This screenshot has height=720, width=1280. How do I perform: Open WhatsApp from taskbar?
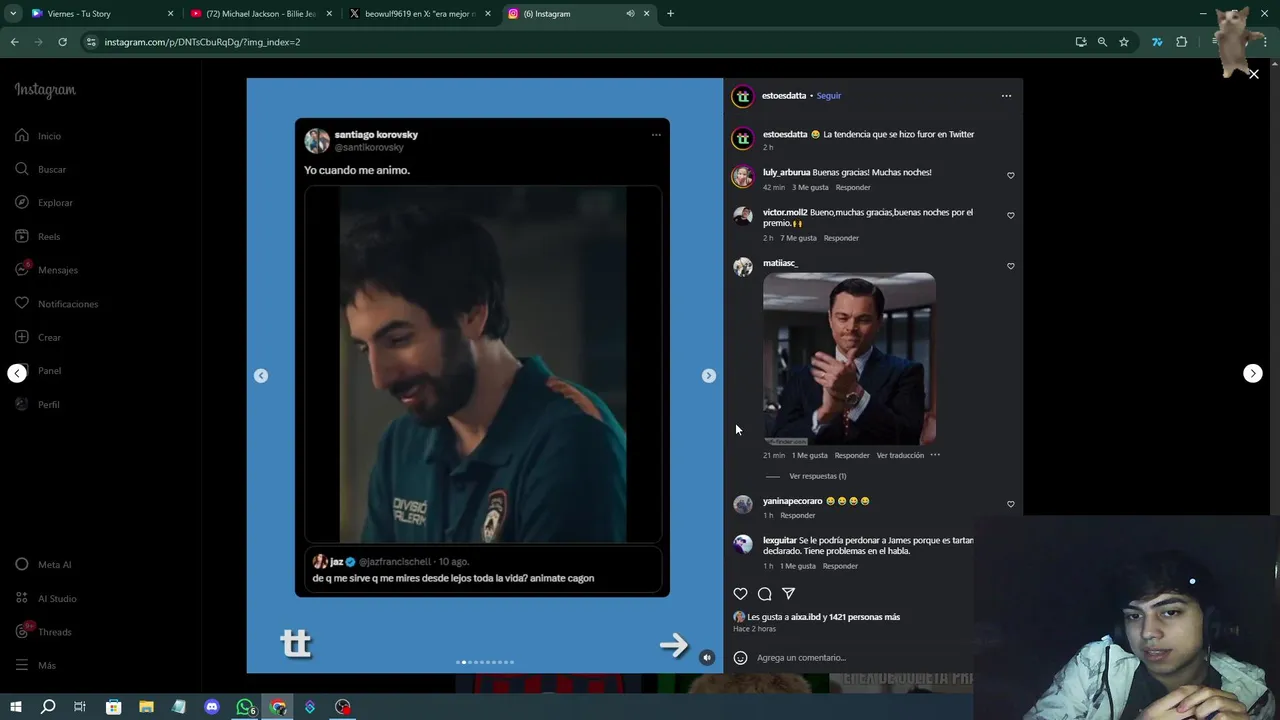coord(245,707)
